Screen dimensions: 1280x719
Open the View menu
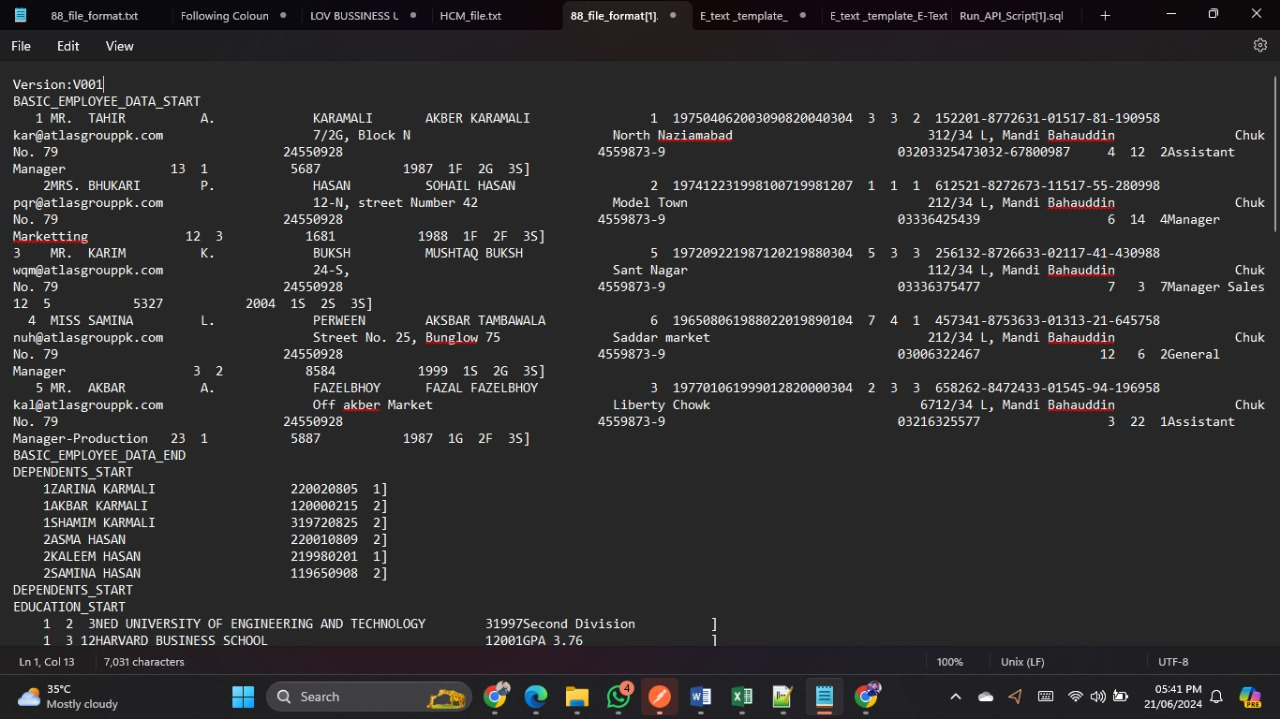[119, 46]
